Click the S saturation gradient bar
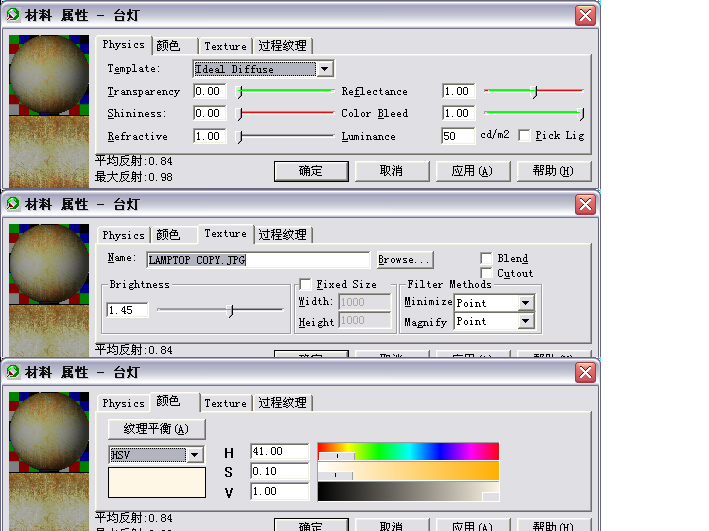The width and height of the screenshot is (709, 531). click(x=408, y=471)
